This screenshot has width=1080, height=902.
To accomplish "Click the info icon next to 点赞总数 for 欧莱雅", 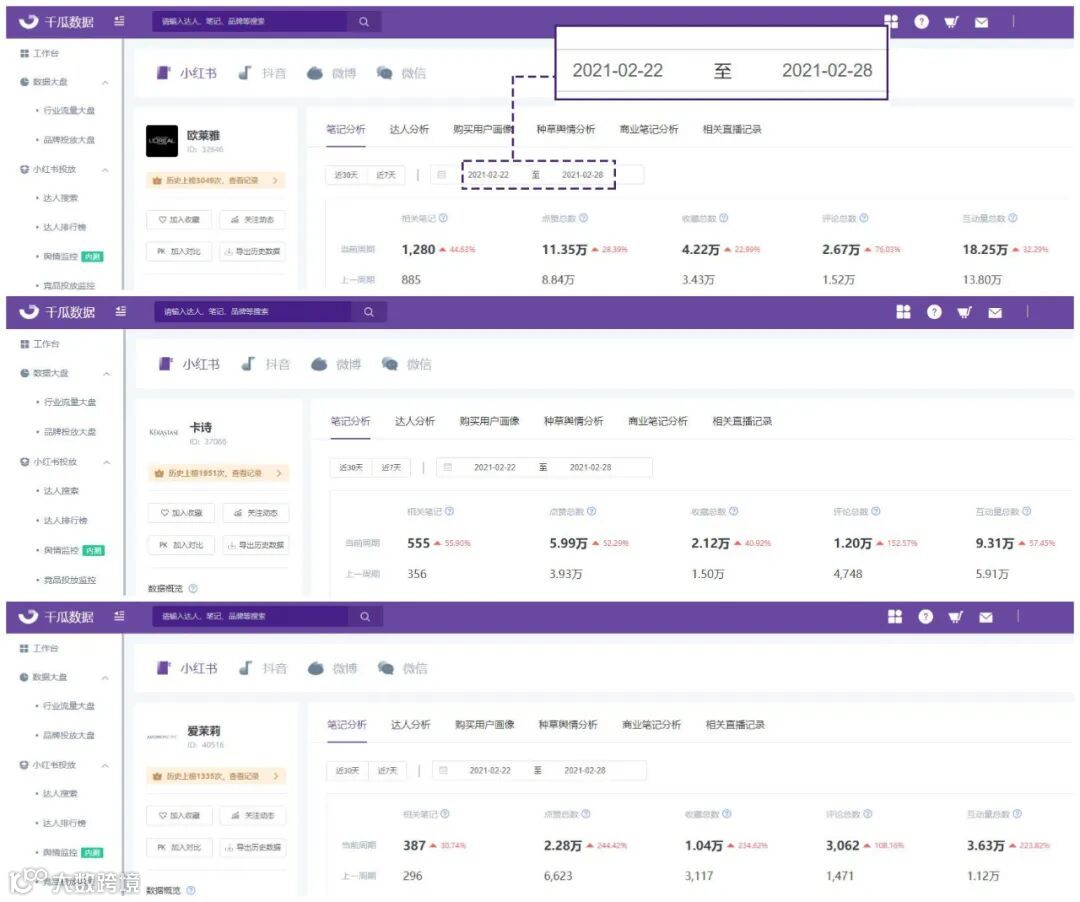I will click(x=583, y=218).
